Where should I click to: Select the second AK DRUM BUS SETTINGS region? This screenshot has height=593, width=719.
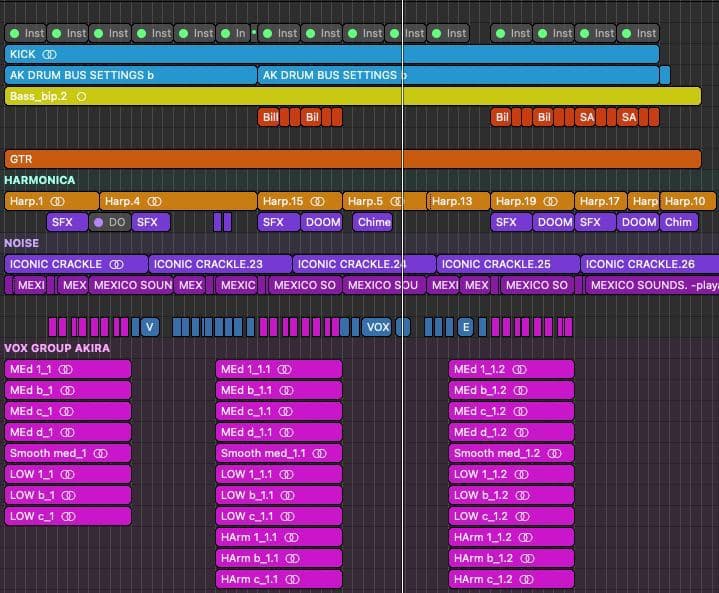pos(458,75)
